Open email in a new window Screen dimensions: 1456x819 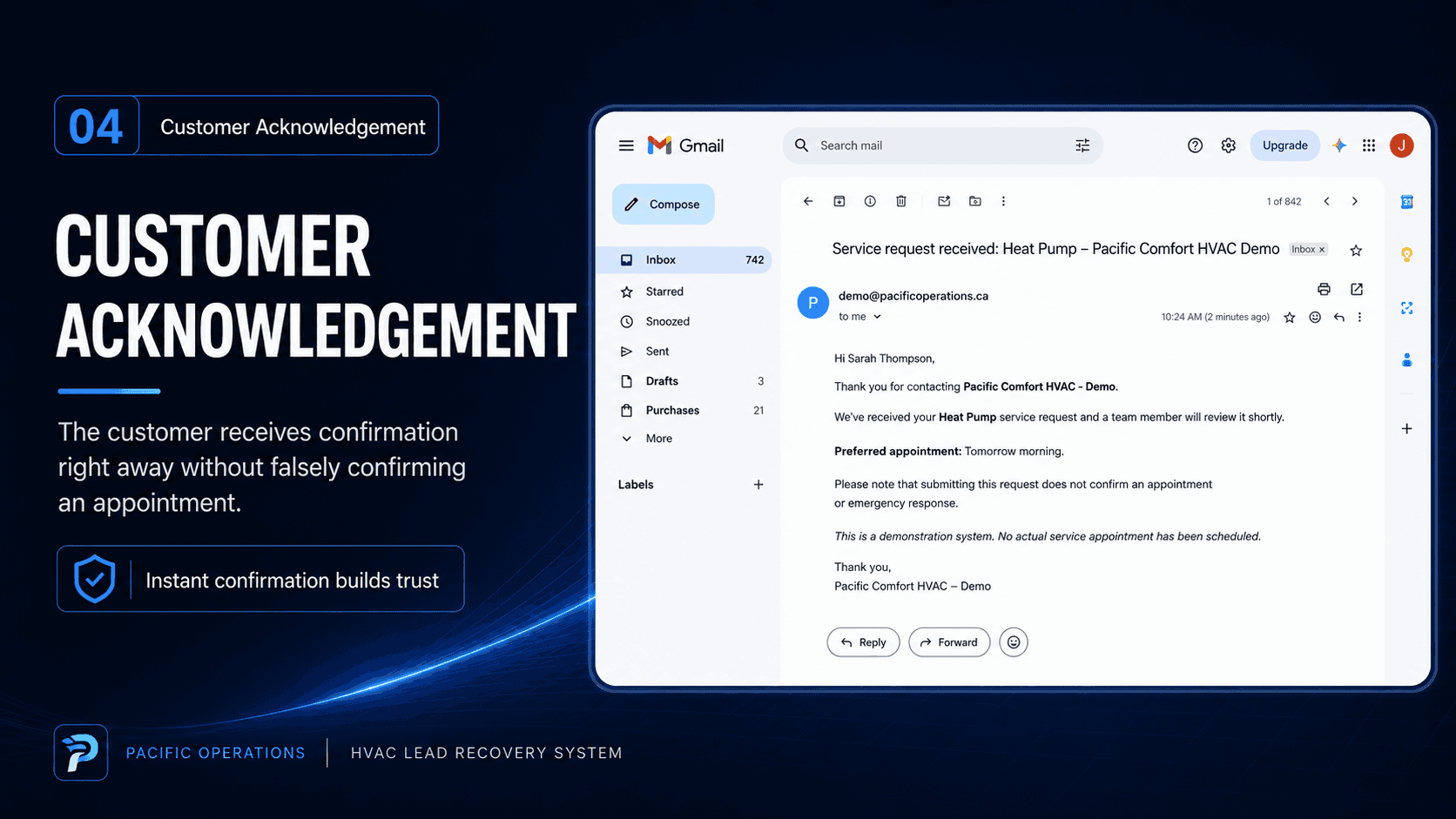(x=1357, y=289)
